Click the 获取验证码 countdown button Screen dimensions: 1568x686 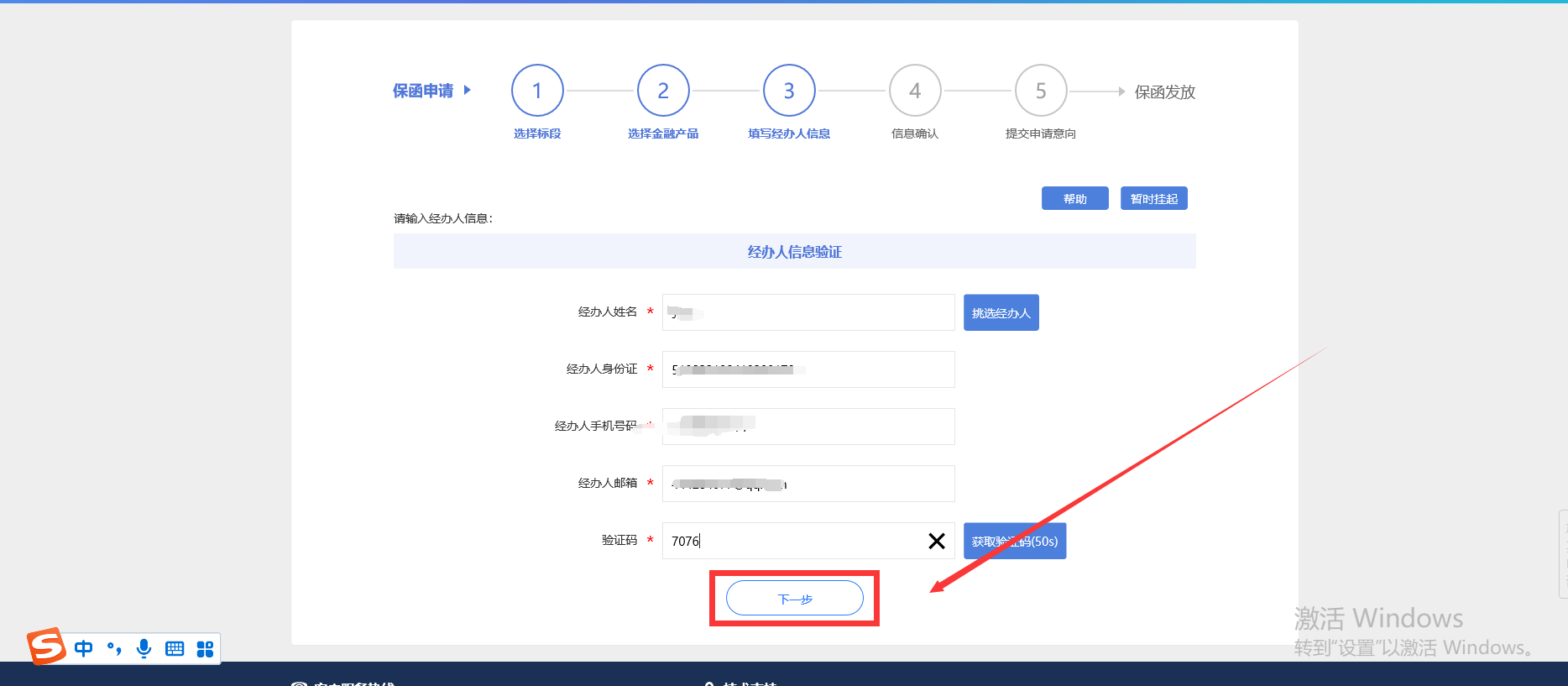(x=1014, y=542)
